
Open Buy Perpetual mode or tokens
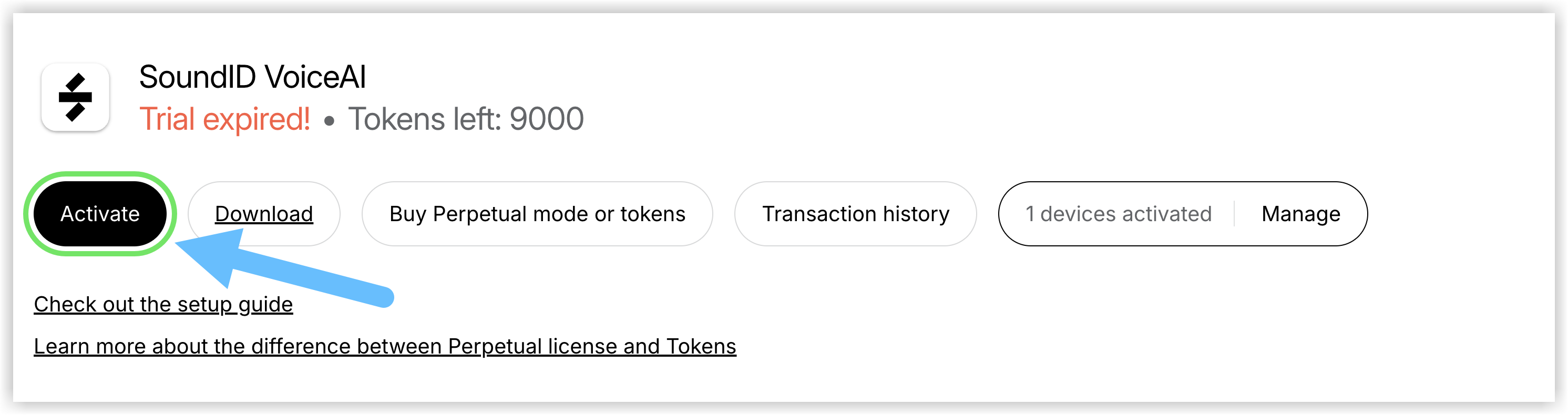537,214
